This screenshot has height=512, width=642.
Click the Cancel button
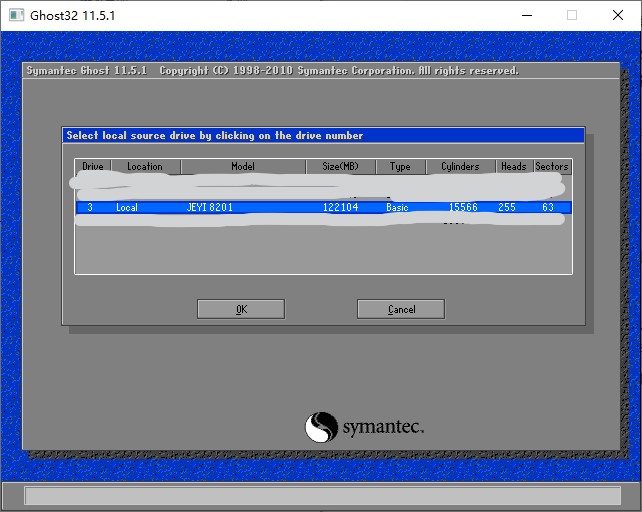click(401, 309)
